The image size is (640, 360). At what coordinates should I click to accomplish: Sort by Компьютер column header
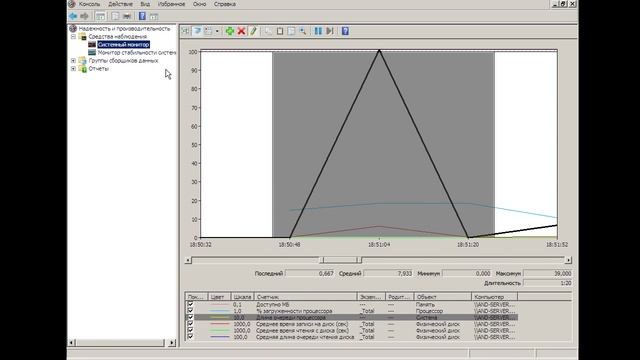click(x=494, y=297)
